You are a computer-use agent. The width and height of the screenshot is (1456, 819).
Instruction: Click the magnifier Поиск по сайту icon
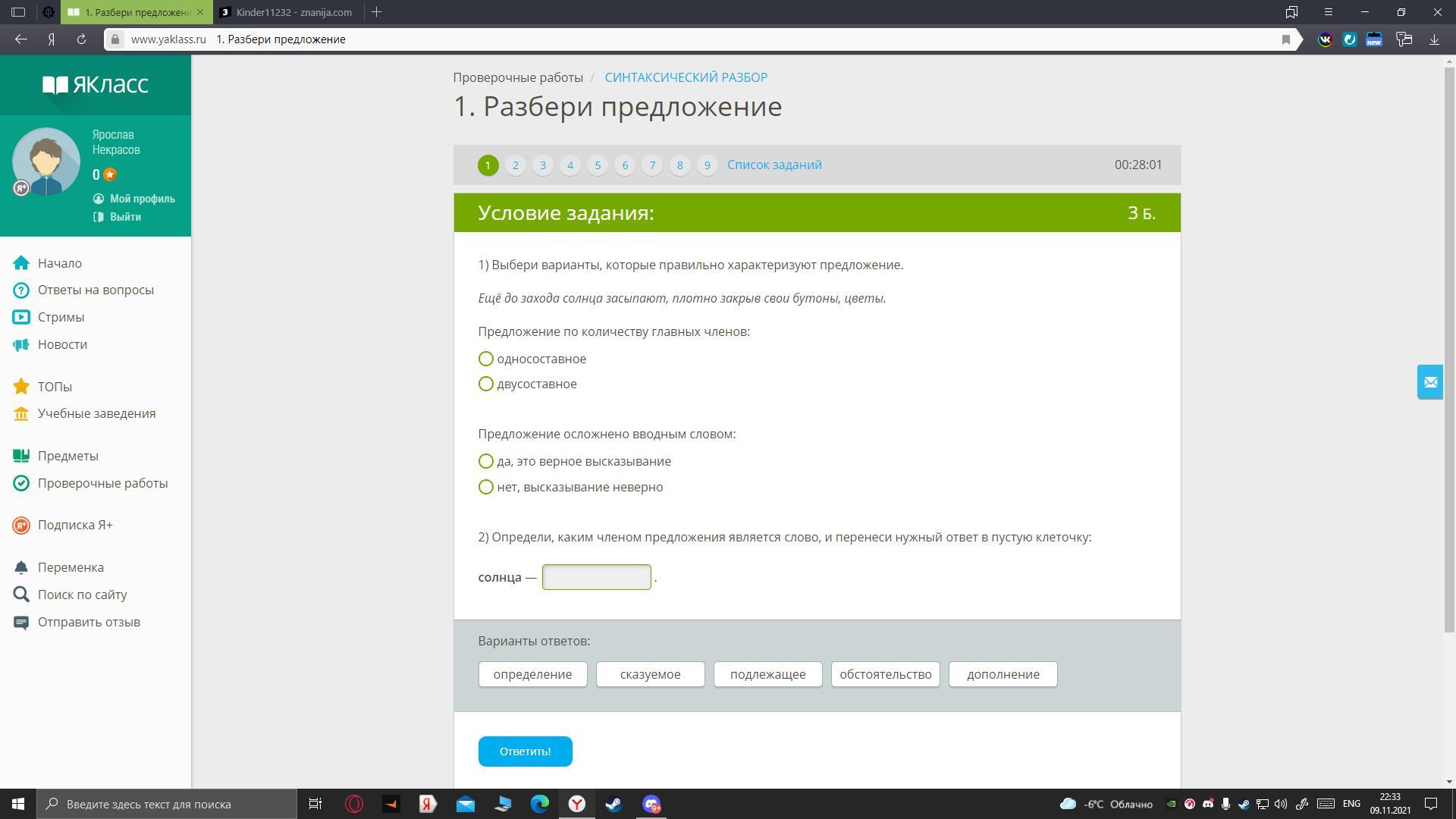click(21, 595)
